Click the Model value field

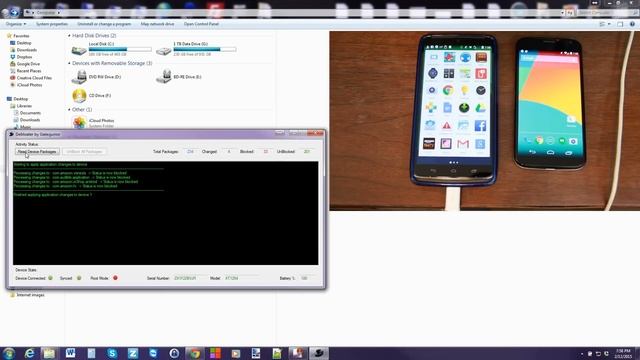[x=241, y=278]
